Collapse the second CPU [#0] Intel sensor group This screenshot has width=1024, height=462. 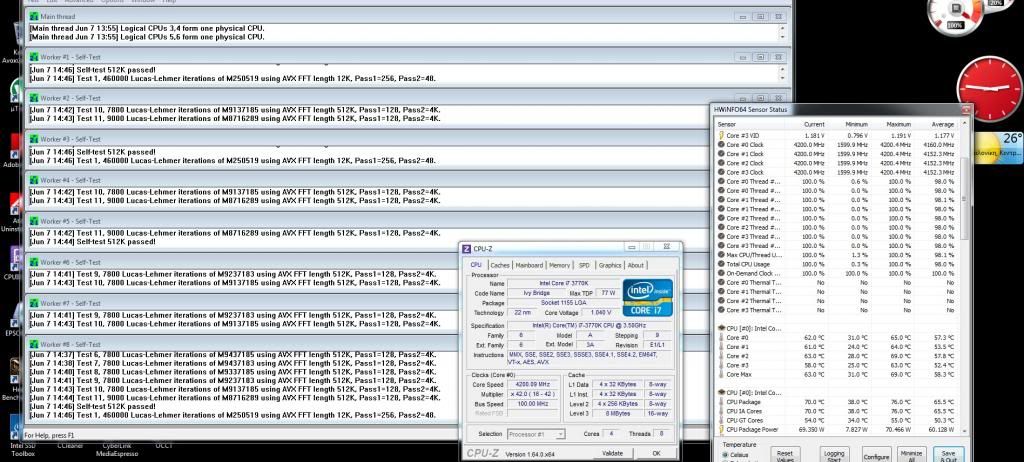[721, 393]
